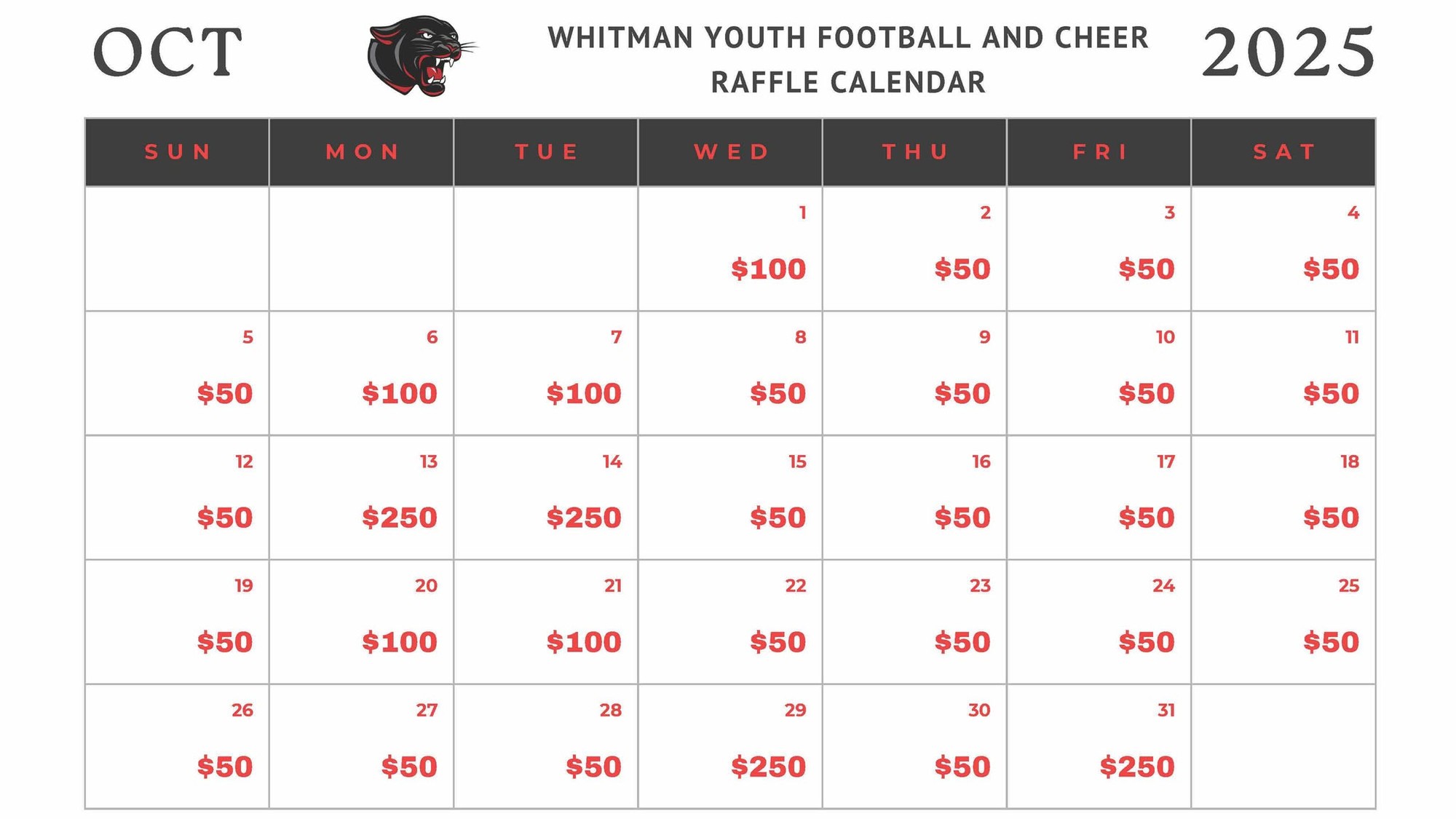The image size is (1456, 819).
Task: Click the panther mascot logo
Action: (421, 55)
